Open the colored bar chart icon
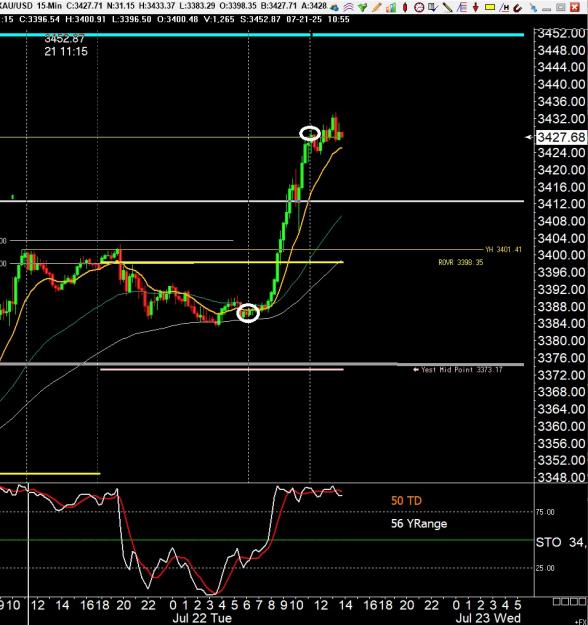 (391, 8)
